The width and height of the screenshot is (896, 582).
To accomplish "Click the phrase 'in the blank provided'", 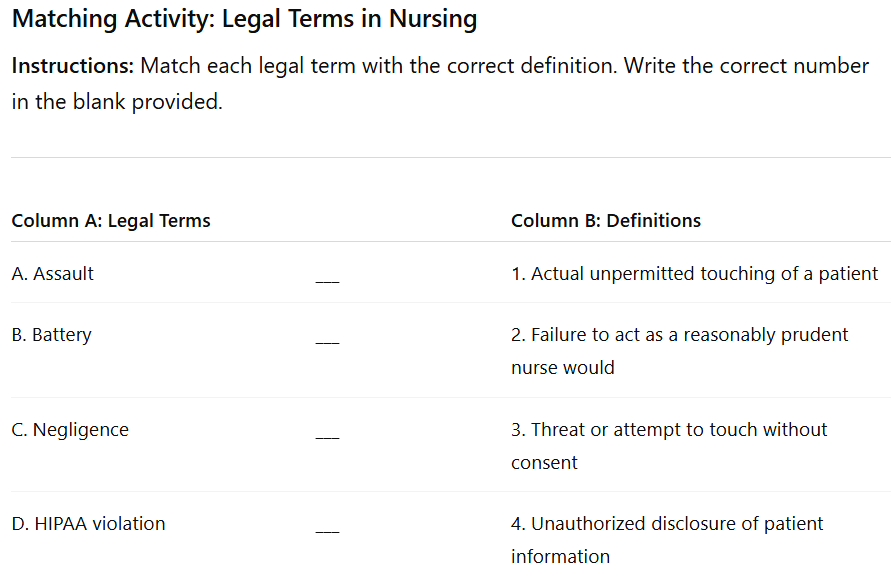I will coord(117,102).
